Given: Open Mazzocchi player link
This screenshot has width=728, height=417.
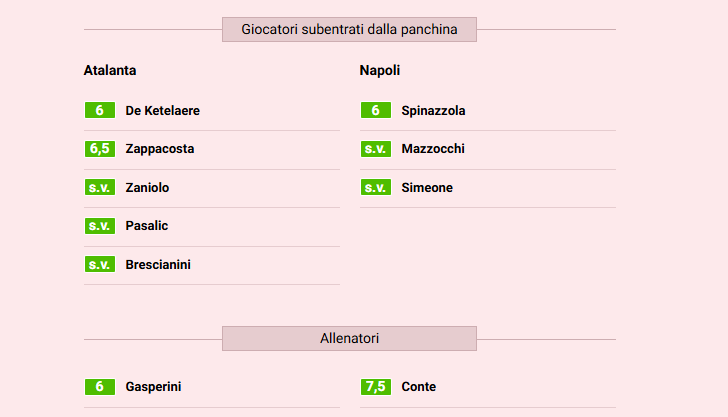Looking at the screenshot, I should pyautogui.click(x=433, y=149).
